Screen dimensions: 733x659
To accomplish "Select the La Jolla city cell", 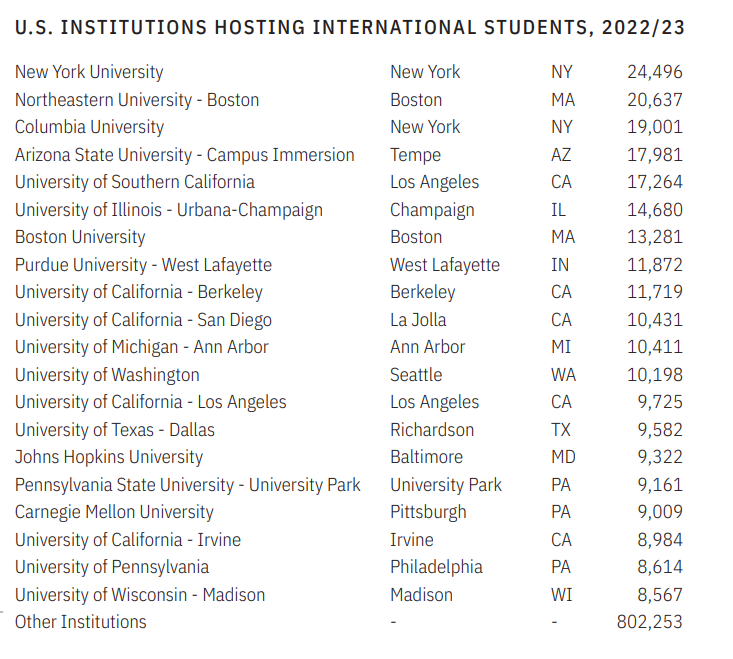I will (x=418, y=320).
